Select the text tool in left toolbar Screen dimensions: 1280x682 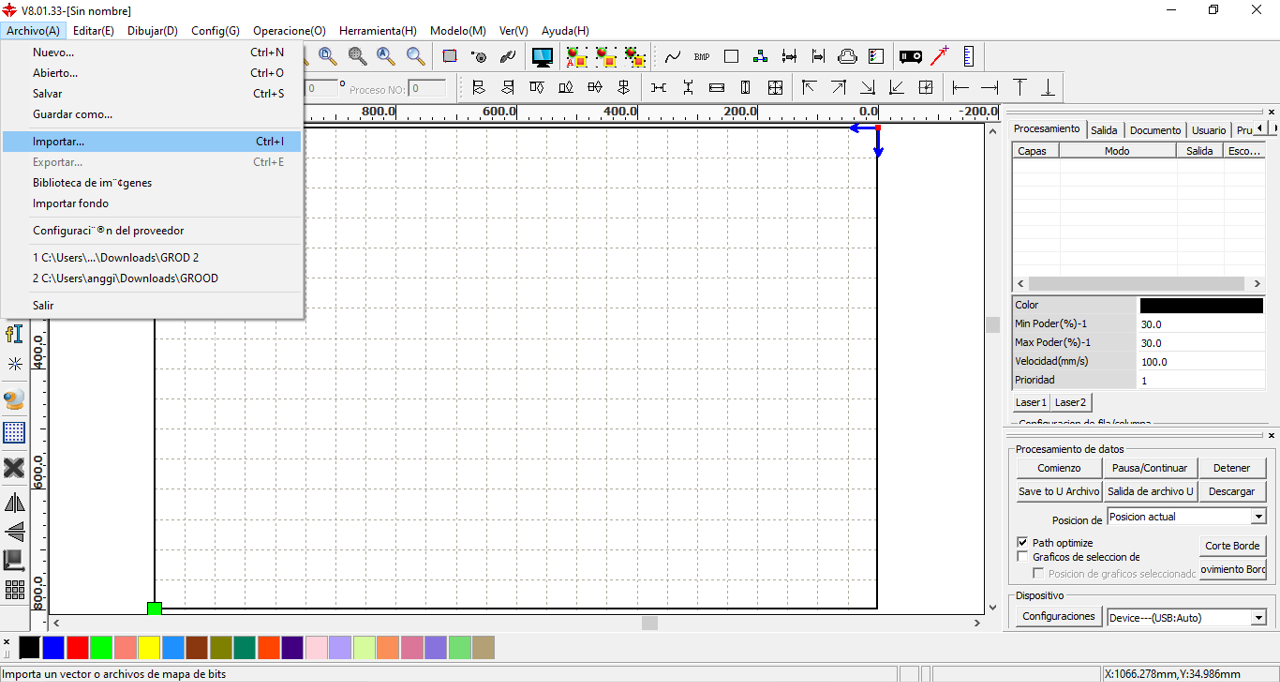[x=14, y=333]
